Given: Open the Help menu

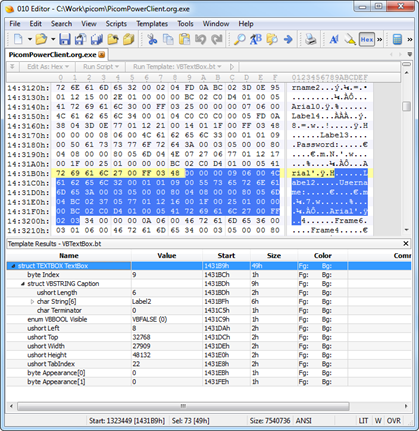Looking at the screenshot, I should (x=246, y=24).
